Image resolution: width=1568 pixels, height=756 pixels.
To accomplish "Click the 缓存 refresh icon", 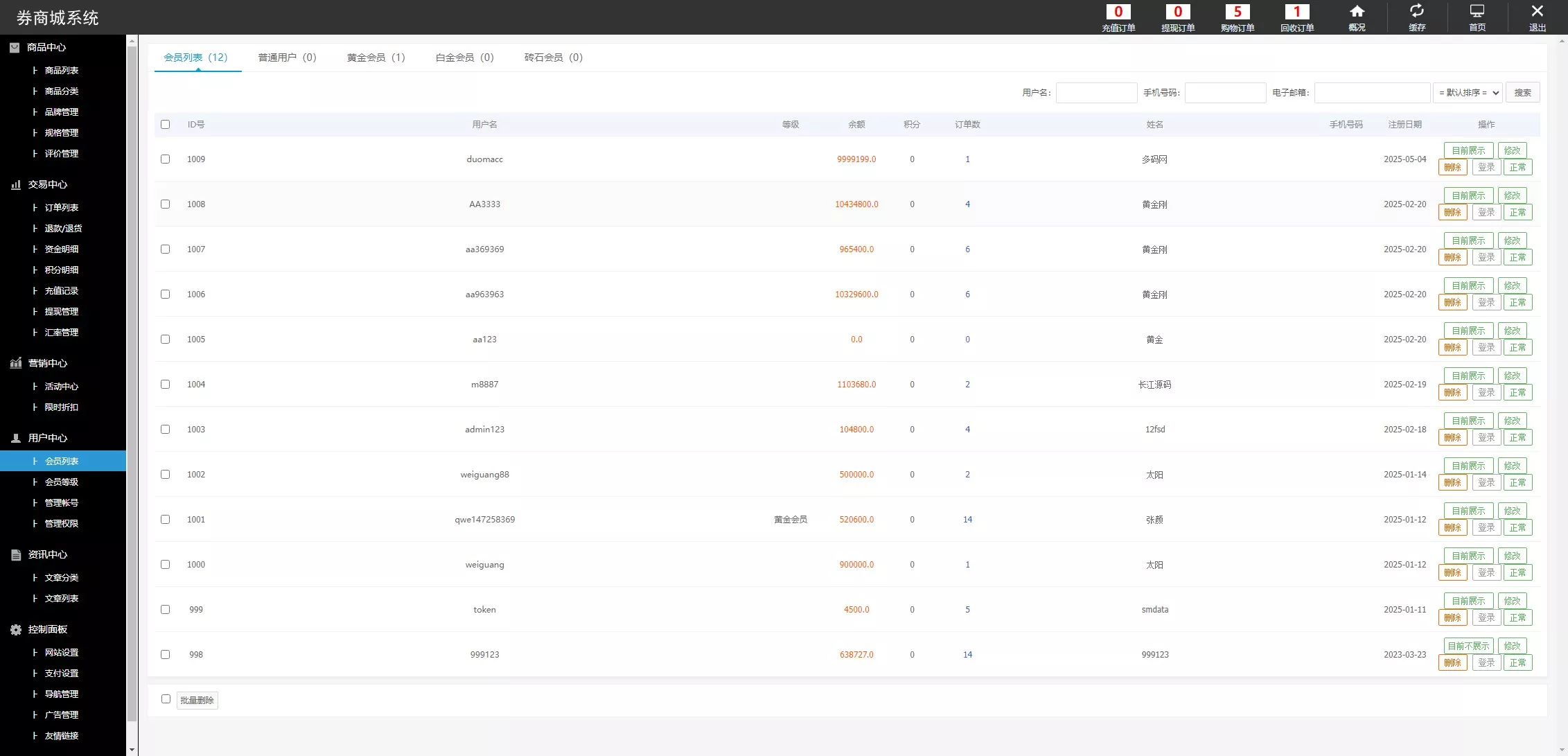I will click(1417, 11).
